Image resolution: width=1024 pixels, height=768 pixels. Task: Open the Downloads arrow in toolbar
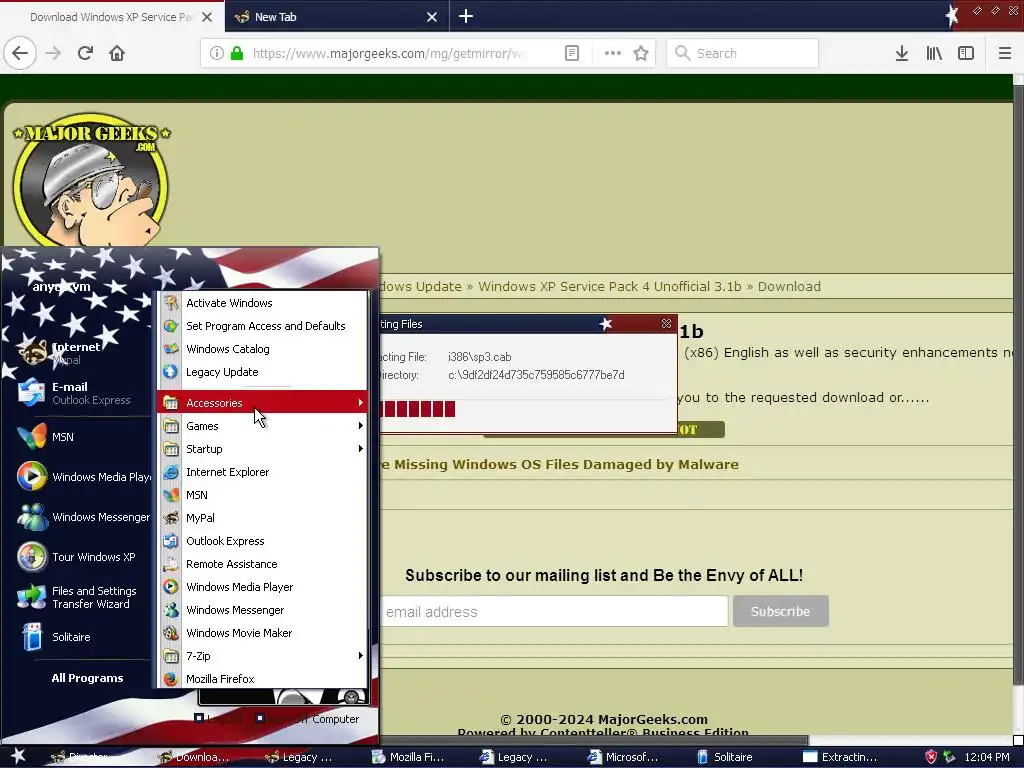(902, 54)
